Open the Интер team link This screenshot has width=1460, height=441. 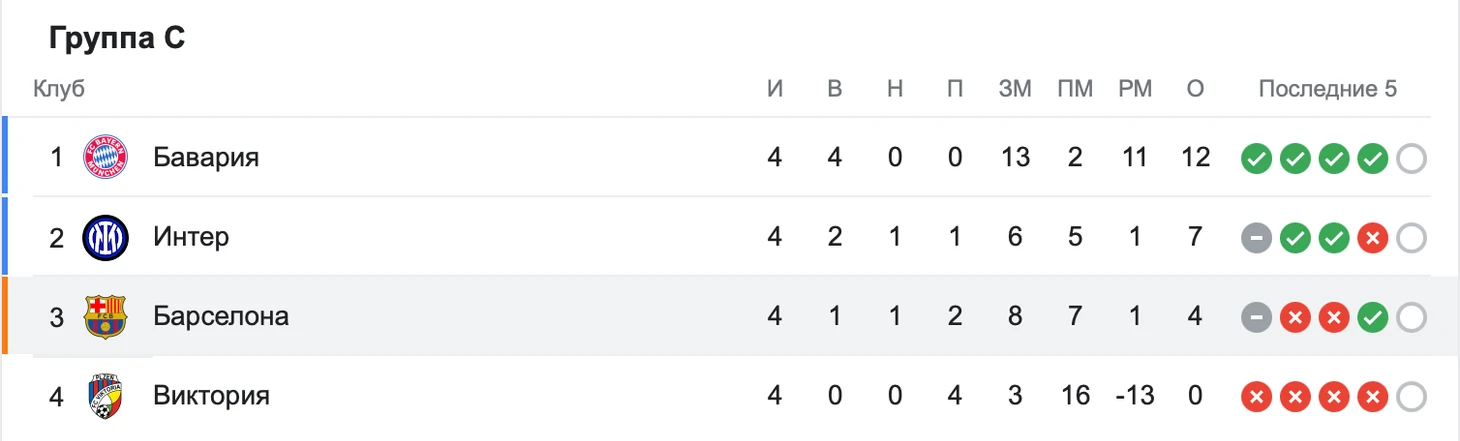(x=191, y=237)
